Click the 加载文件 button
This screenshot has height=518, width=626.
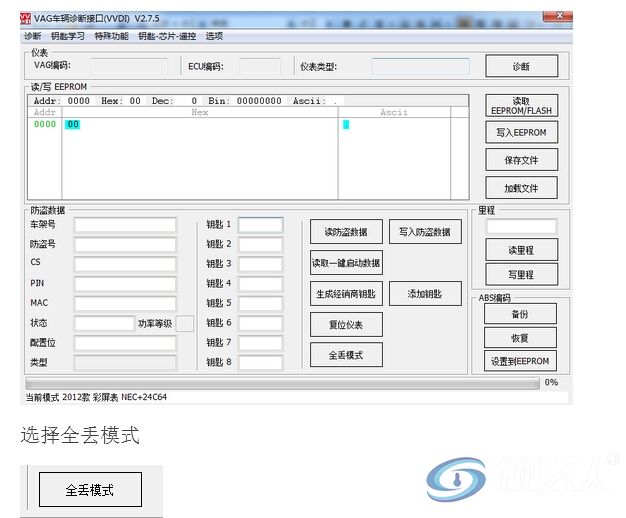click(521, 188)
